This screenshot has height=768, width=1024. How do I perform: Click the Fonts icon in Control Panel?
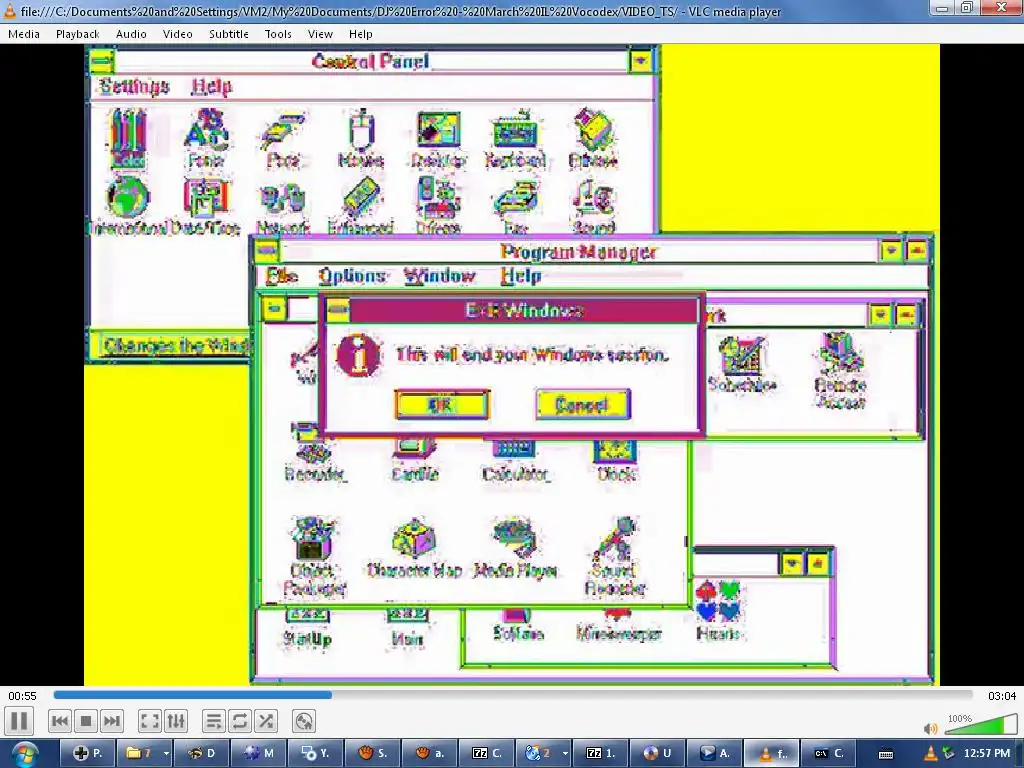206,138
